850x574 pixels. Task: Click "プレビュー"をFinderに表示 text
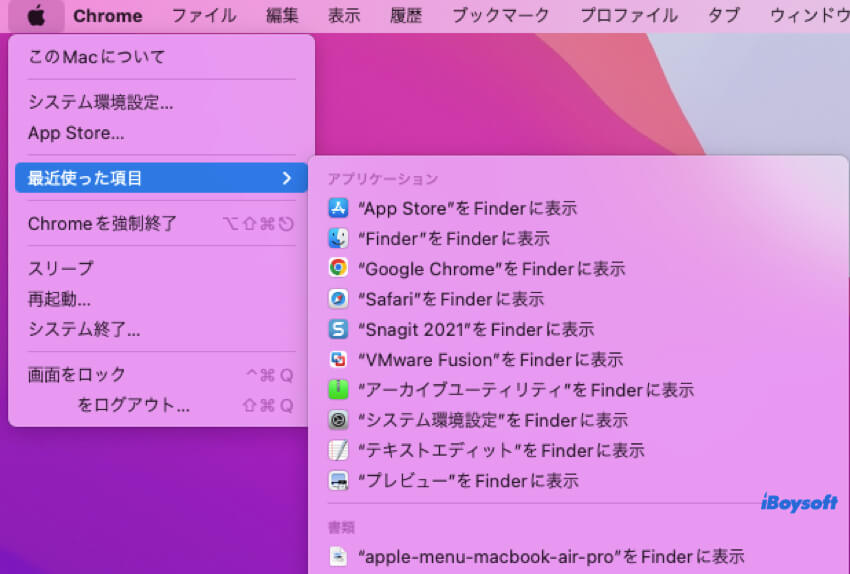pos(469,481)
